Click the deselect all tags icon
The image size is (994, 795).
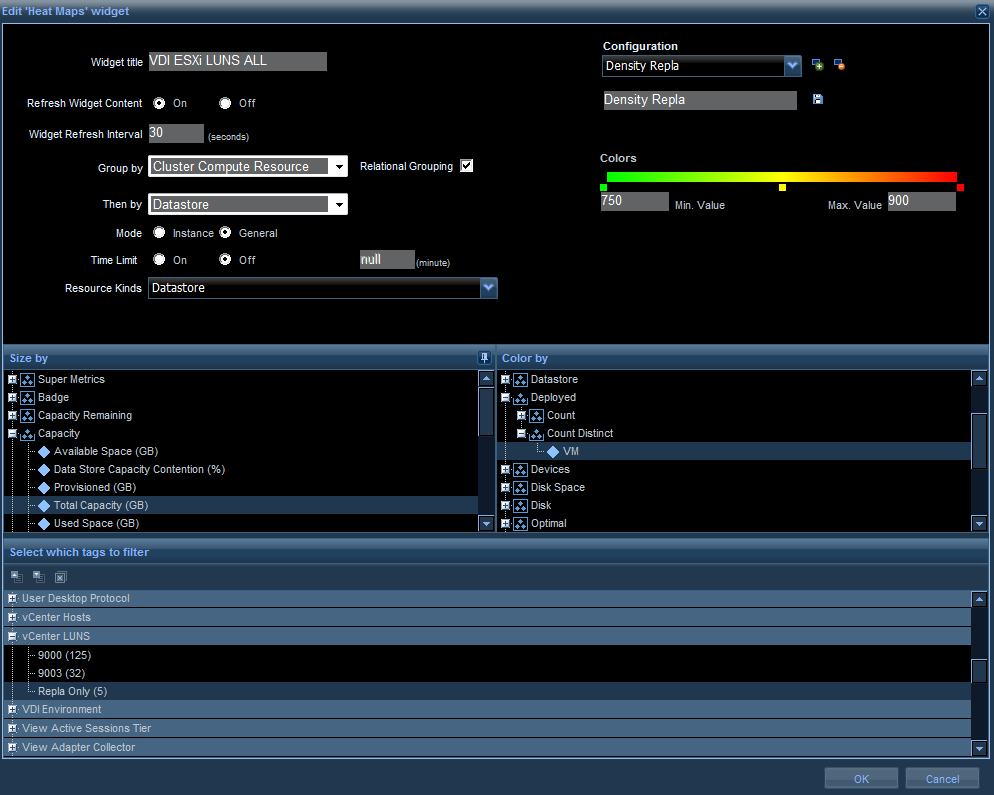click(x=60, y=577)
